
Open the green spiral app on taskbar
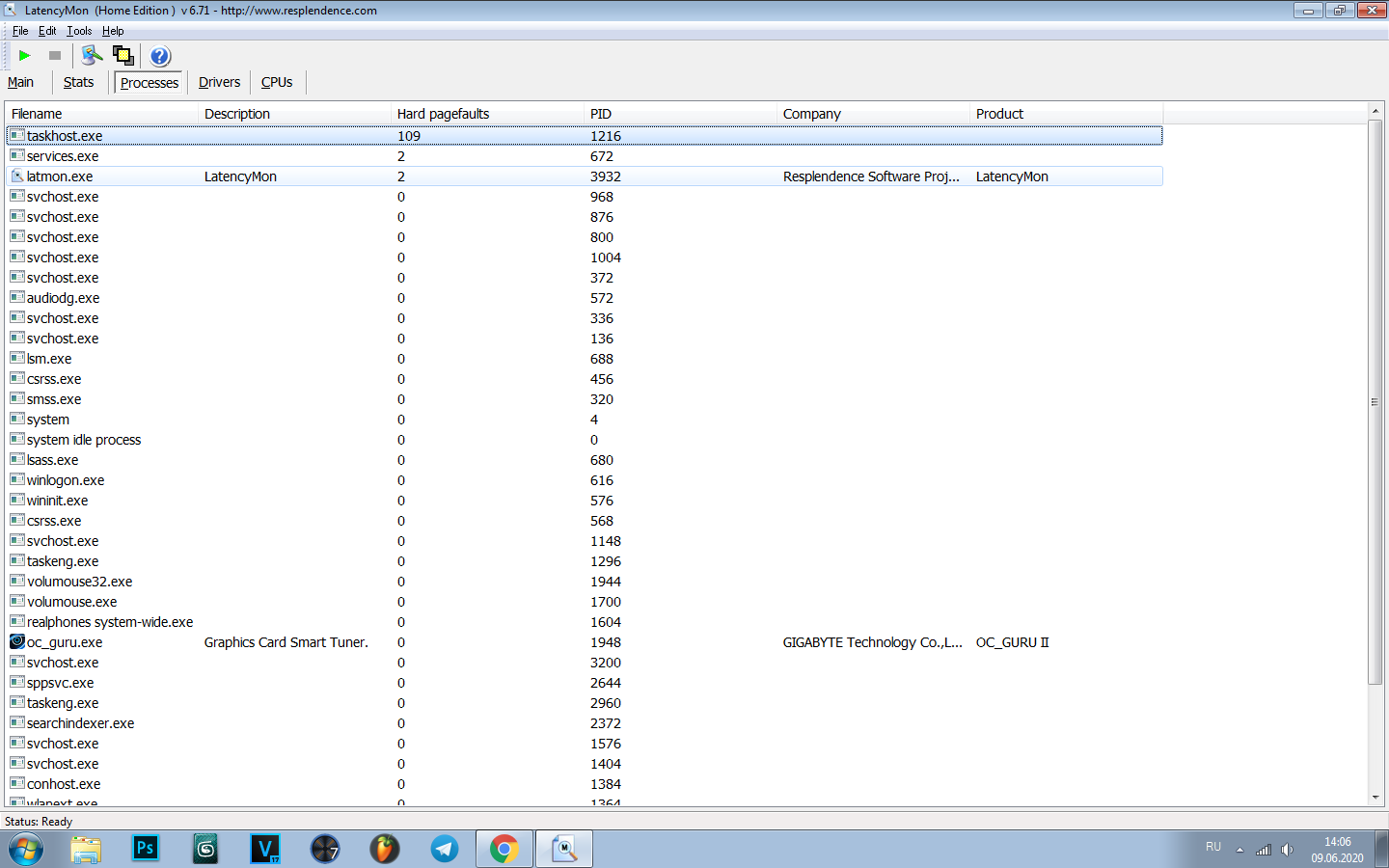[x=205, y=849]
